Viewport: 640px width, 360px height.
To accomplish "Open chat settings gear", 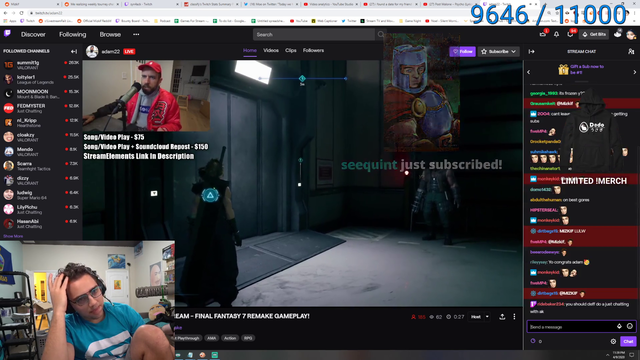I will tap(613, 341).
